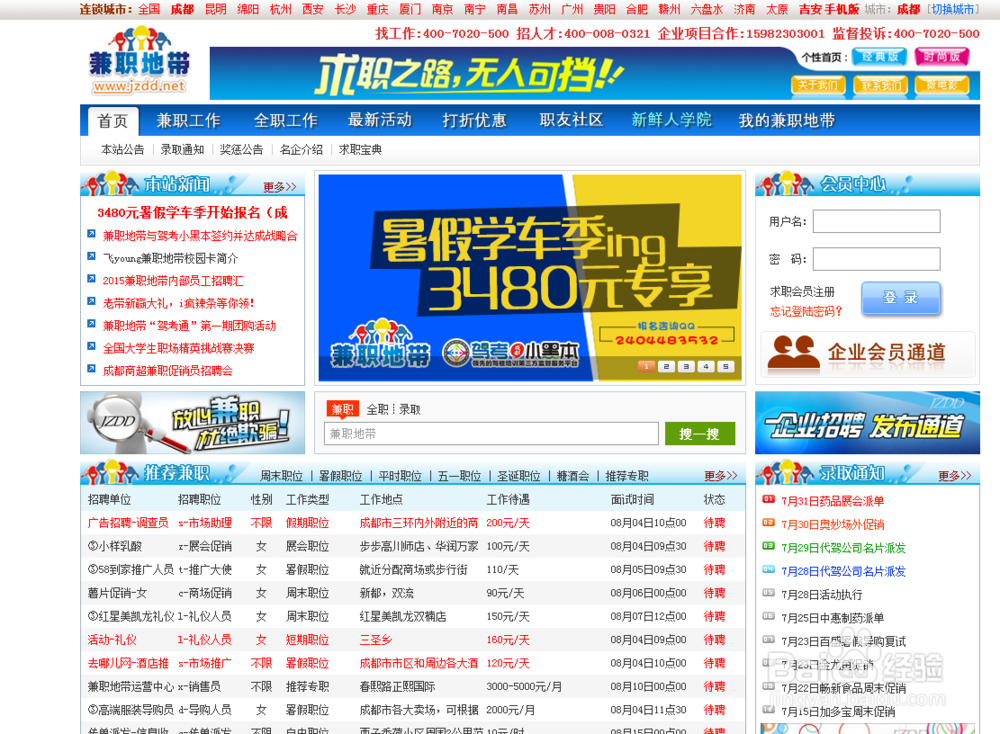
Task: Open the 联系我们 banner button
Action: point(880,85)
